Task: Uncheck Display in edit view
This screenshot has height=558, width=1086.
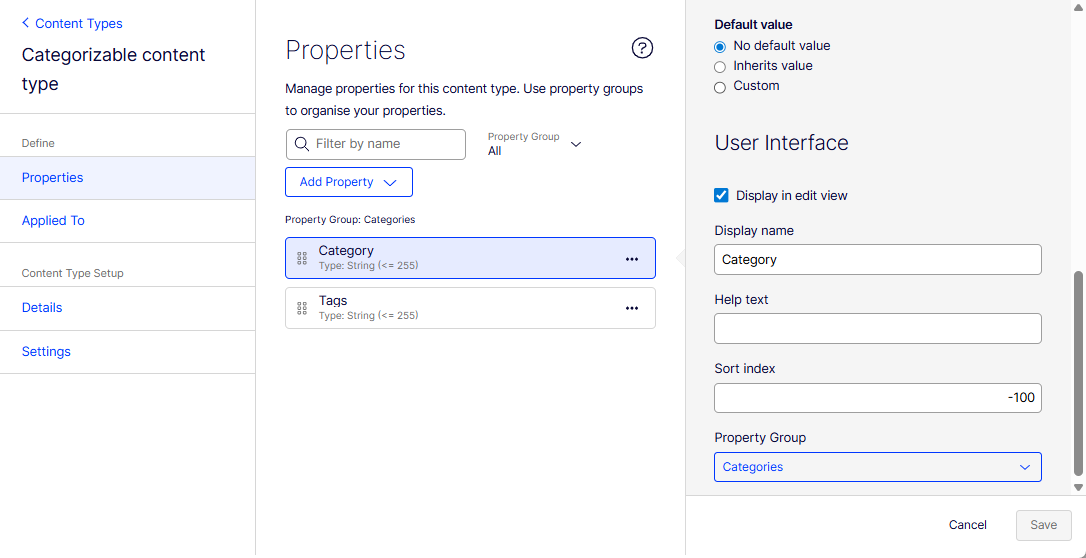Action: pos(721,195)
